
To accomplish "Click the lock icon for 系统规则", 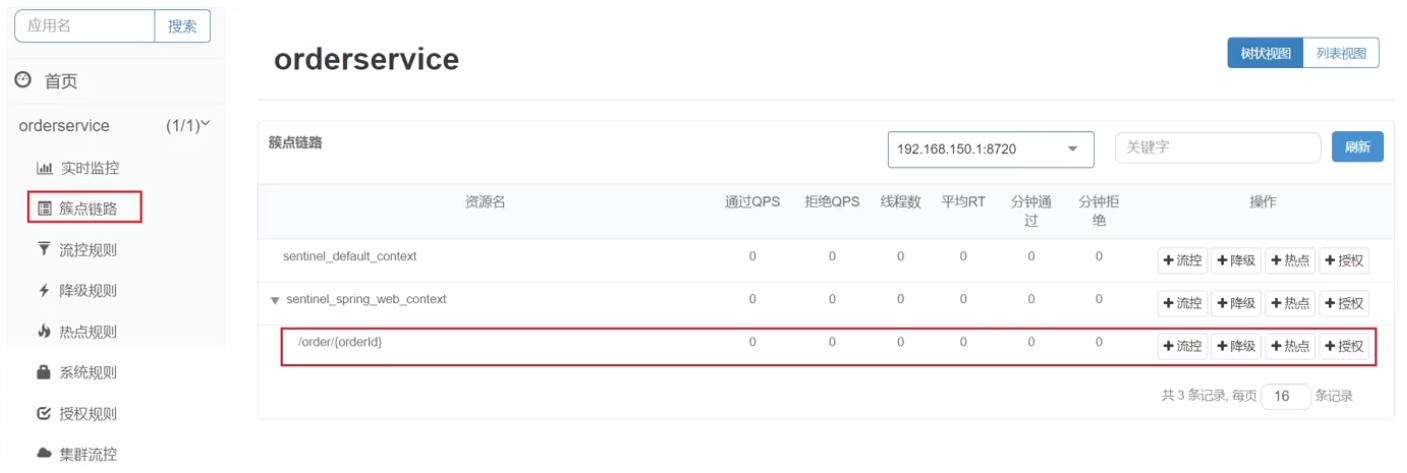I will [x=44, y=373].
